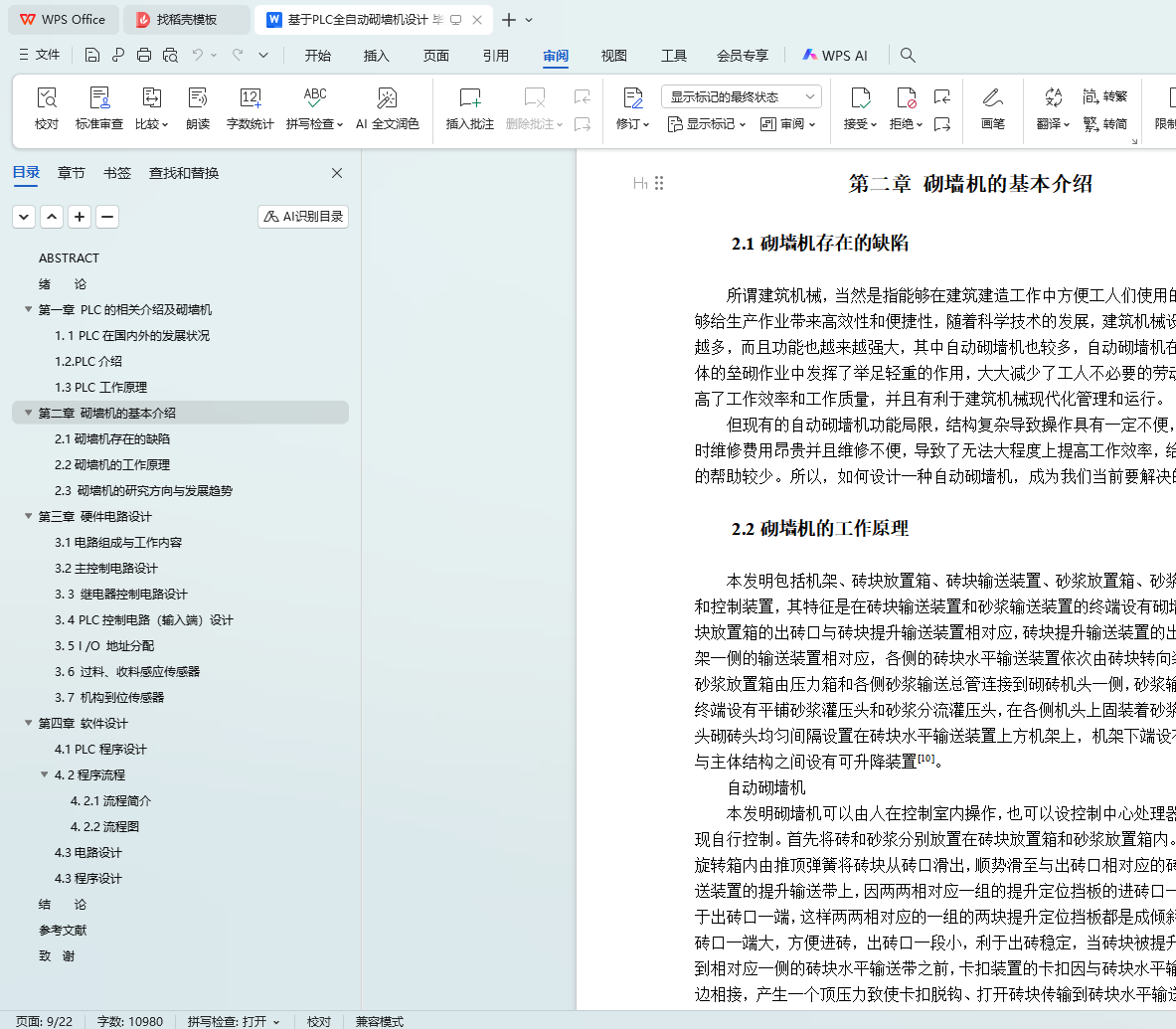This screenshot has height=1029, width=1176.
Task: Open 显示标记的最终状态 dropdown
Action: click(x=741, y=96)
